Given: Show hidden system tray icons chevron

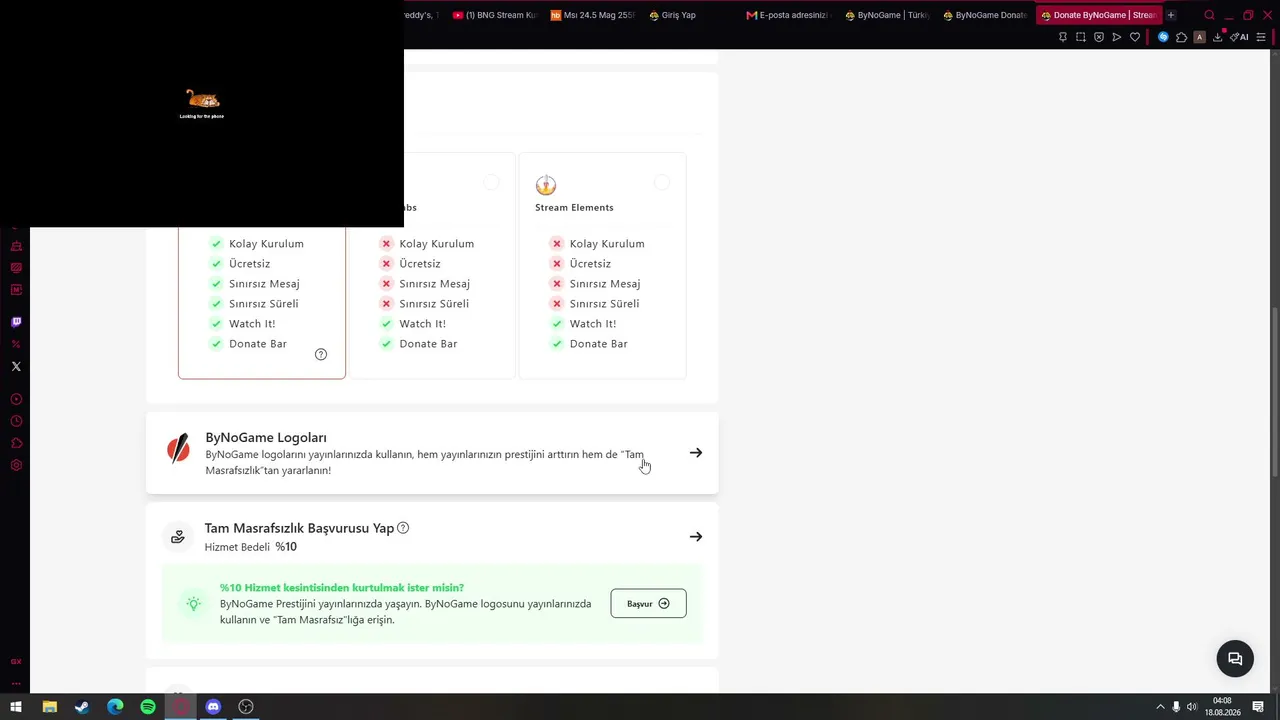Looking at the screenshot, I should [x=1160, y=707].
